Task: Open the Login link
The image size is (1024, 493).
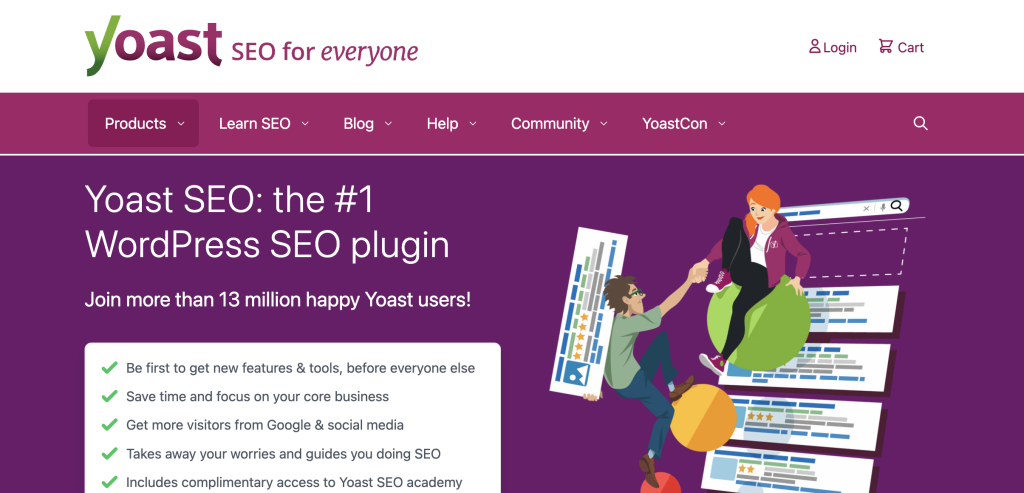Action: (833, 47)
